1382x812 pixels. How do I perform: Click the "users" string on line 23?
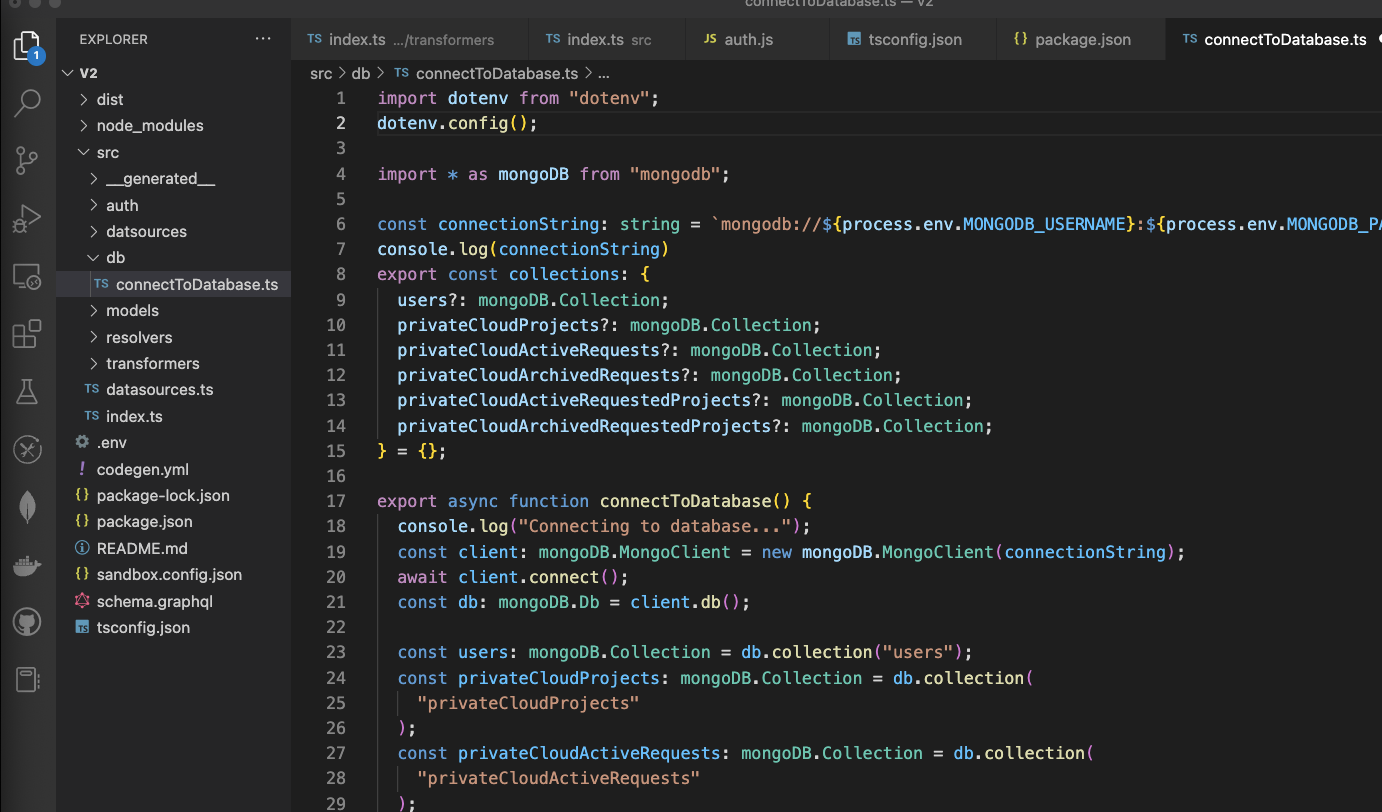(917, 652)
